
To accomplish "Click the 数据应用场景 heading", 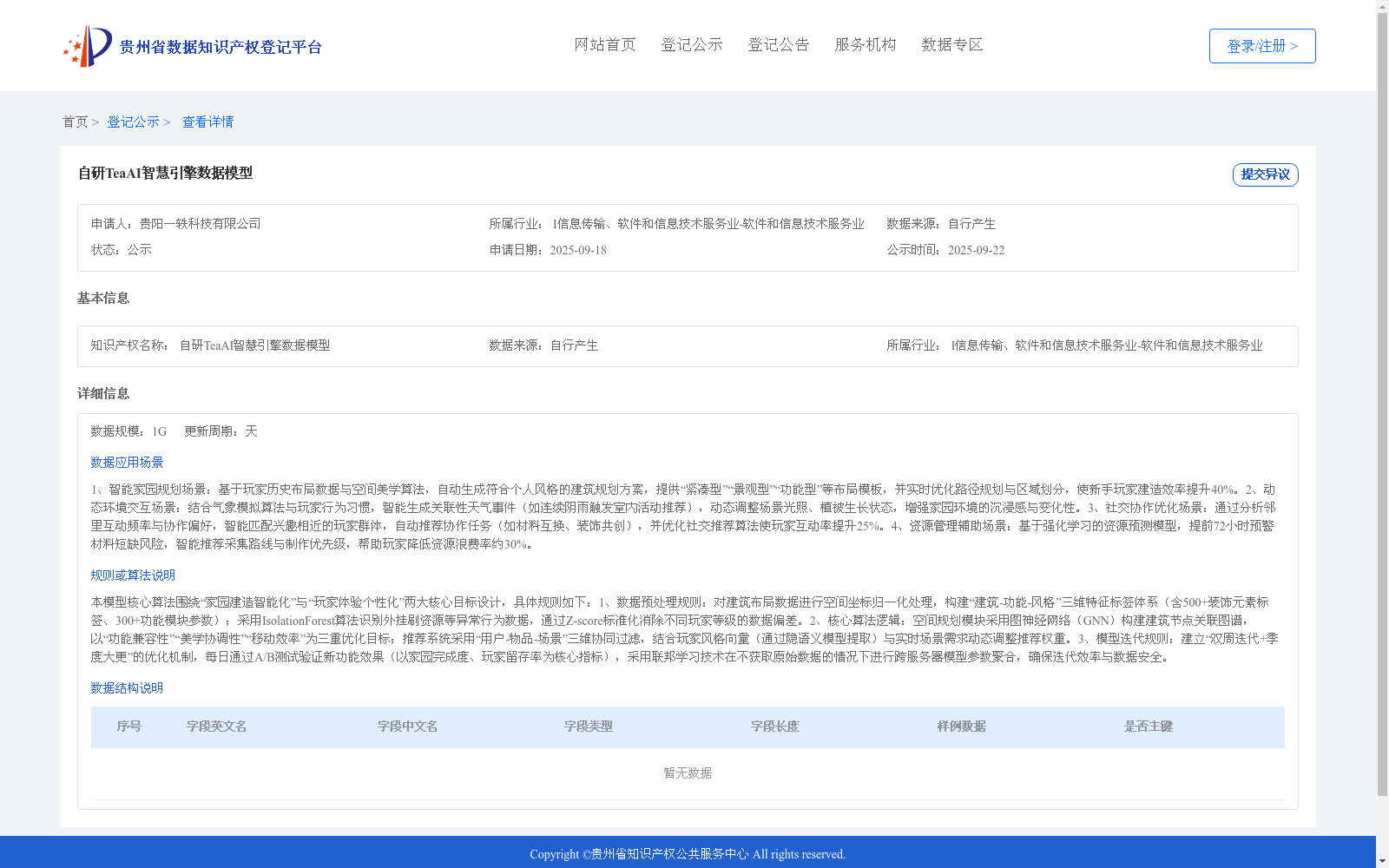I will [127, 463].
